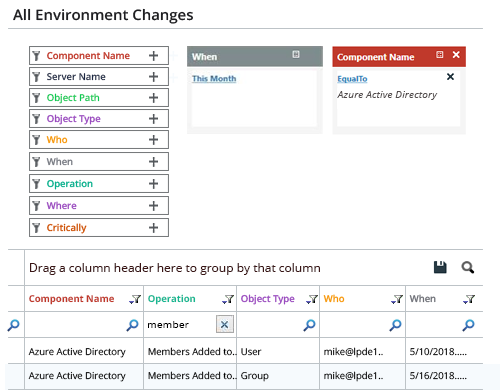The width and height of the screenshot is (500, 390).
Task: Click the plus icon next to Who
Action: 153,140
